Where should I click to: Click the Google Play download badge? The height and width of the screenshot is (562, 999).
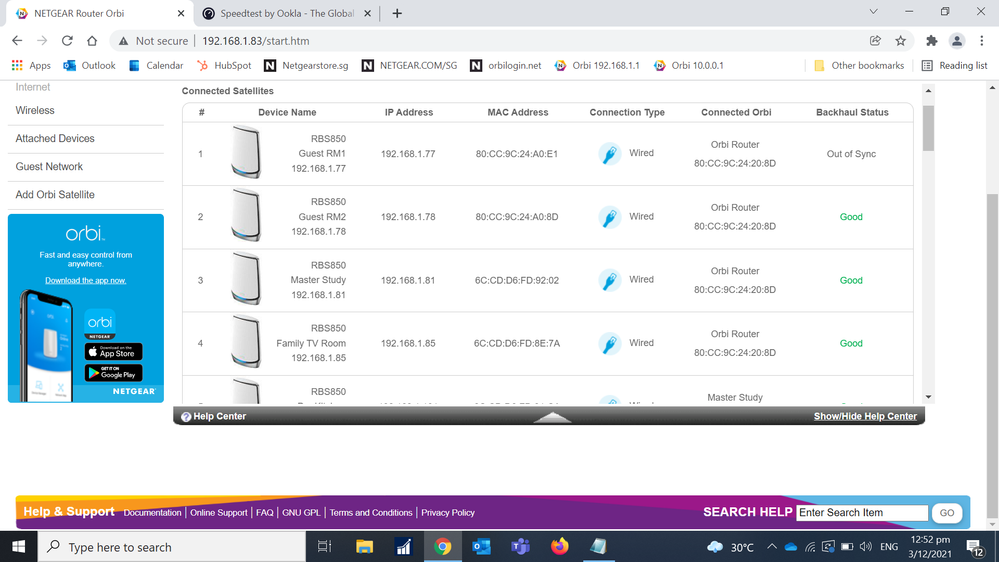(x=113, y=373)
